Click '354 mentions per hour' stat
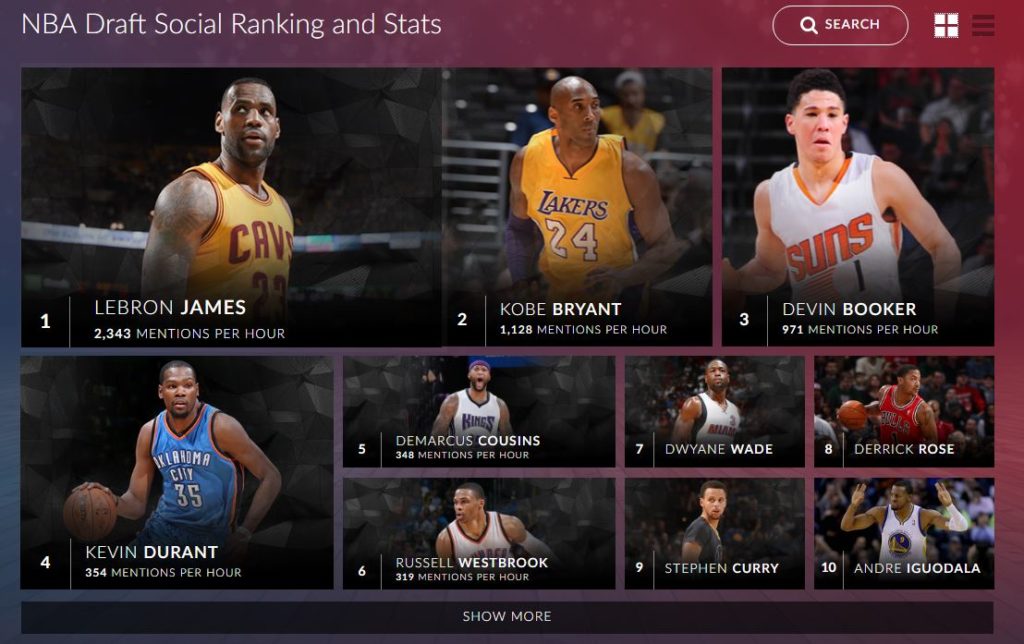1024x644 pixels. click(163, 573)
